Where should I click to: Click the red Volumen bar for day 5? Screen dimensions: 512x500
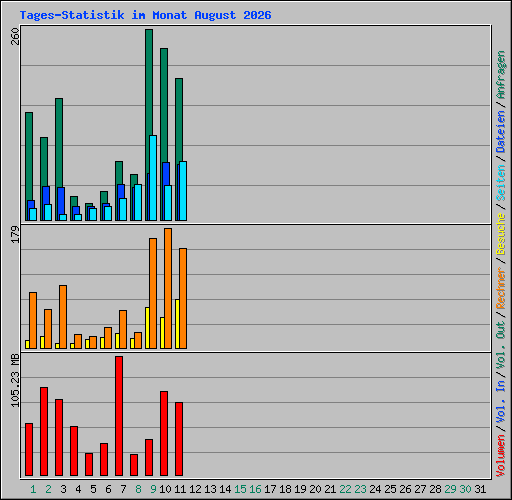tap(89, 464)
